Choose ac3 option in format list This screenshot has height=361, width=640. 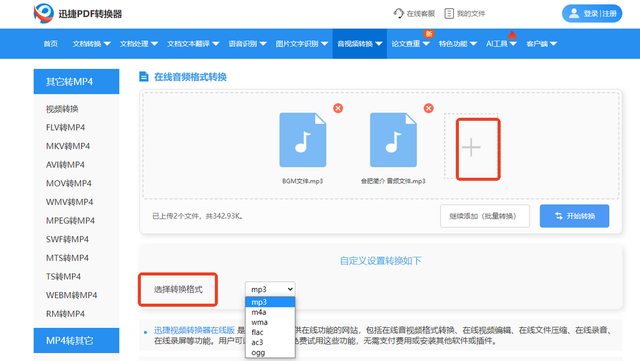[x=270, y=342]
